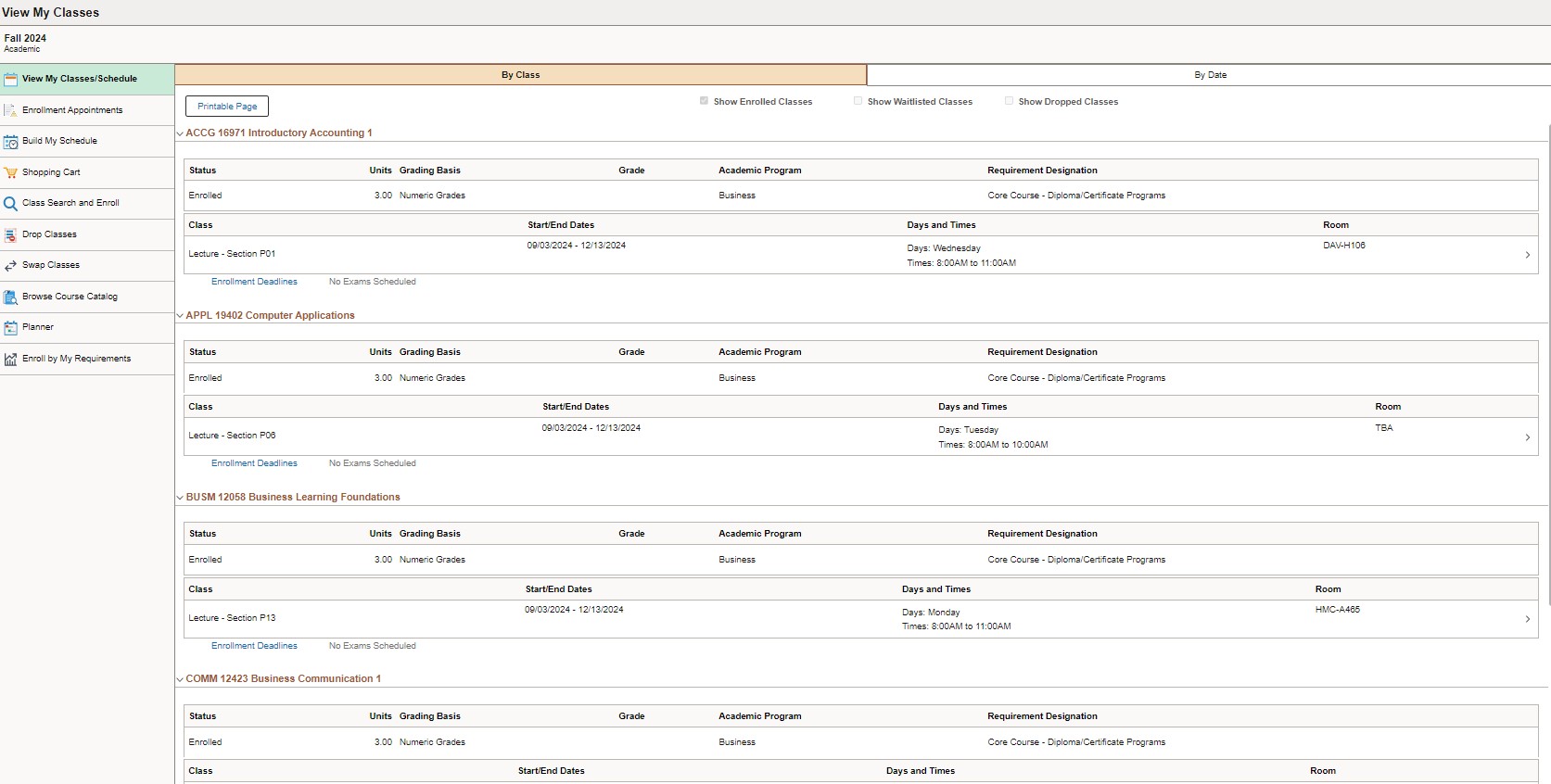
Task: Click the Enroll by My Requirements icon
Action: point(11,360)
